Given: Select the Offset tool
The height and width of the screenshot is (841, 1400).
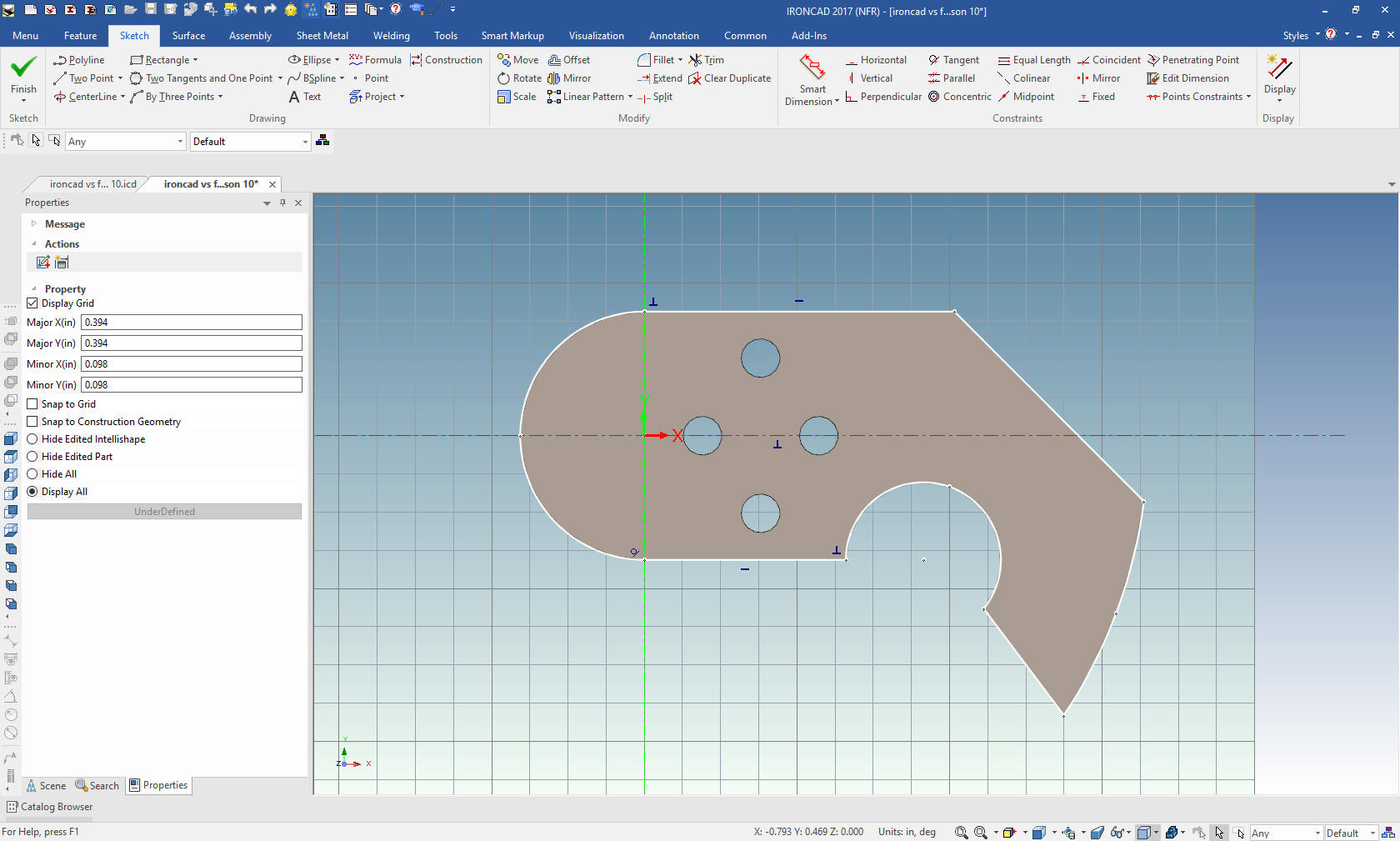Looking at the screenshot, I should coord(568,60).
